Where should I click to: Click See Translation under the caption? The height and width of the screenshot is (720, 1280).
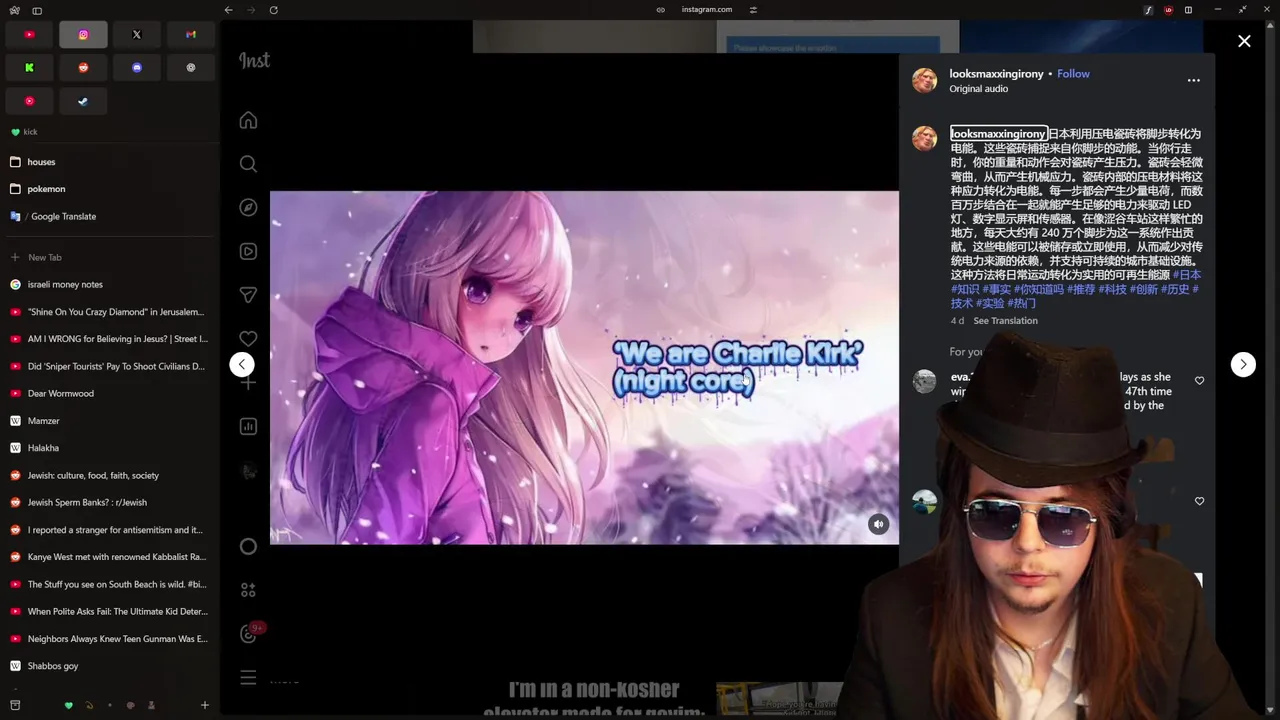tap(1005, 321)
